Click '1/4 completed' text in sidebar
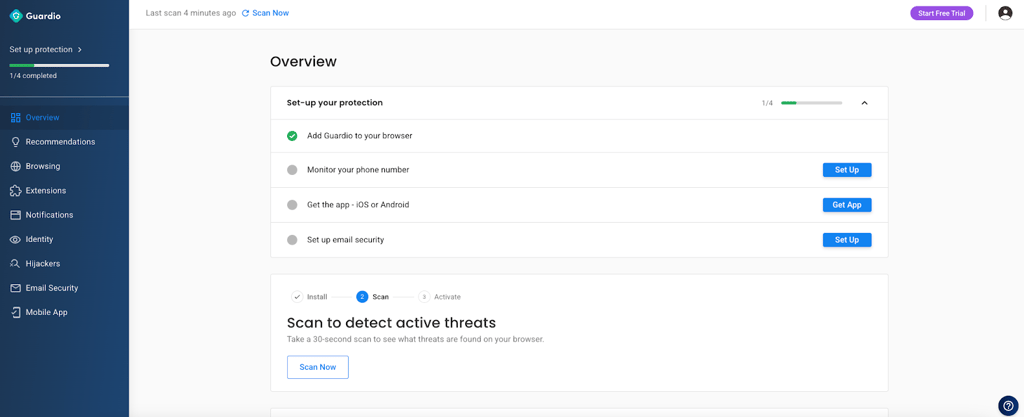 coord(33,76)
